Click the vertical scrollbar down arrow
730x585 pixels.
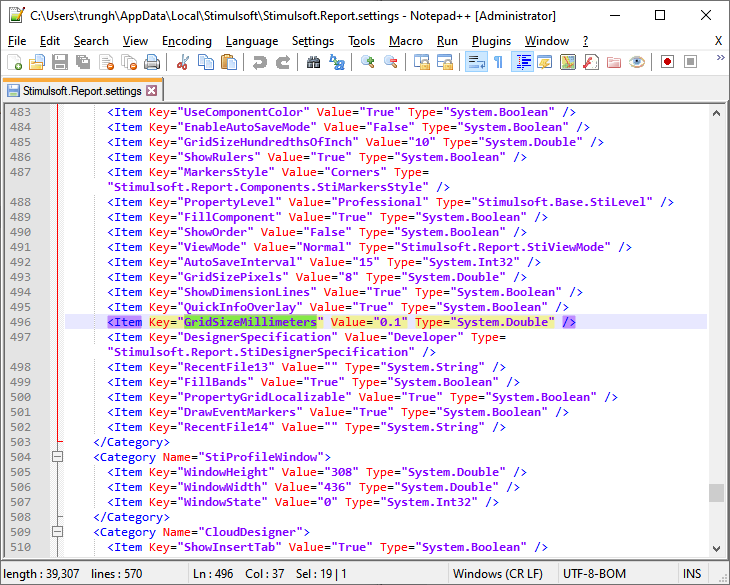(x=716, y=549)
